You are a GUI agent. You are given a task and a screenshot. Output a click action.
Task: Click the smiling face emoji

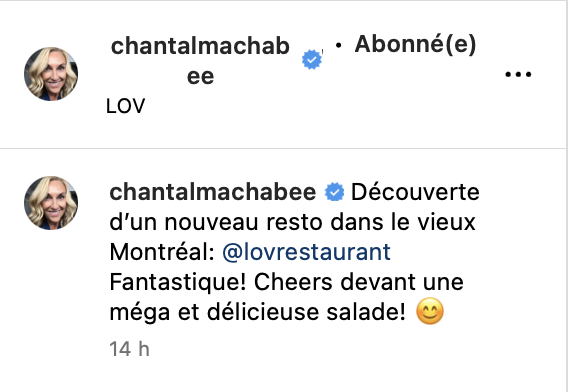tap(430, 311)
